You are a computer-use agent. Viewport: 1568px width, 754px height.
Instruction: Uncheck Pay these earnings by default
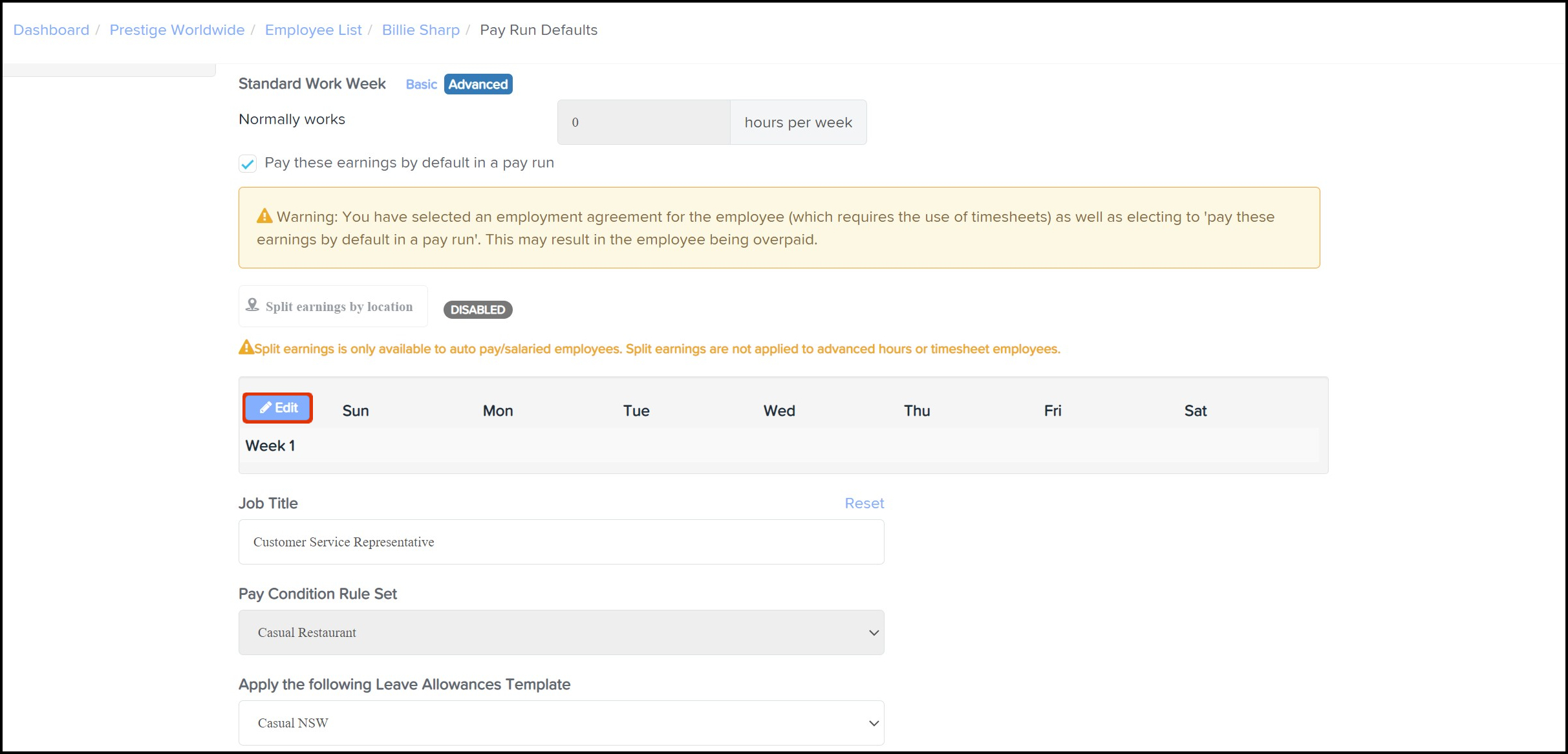[x=248, y=164]
